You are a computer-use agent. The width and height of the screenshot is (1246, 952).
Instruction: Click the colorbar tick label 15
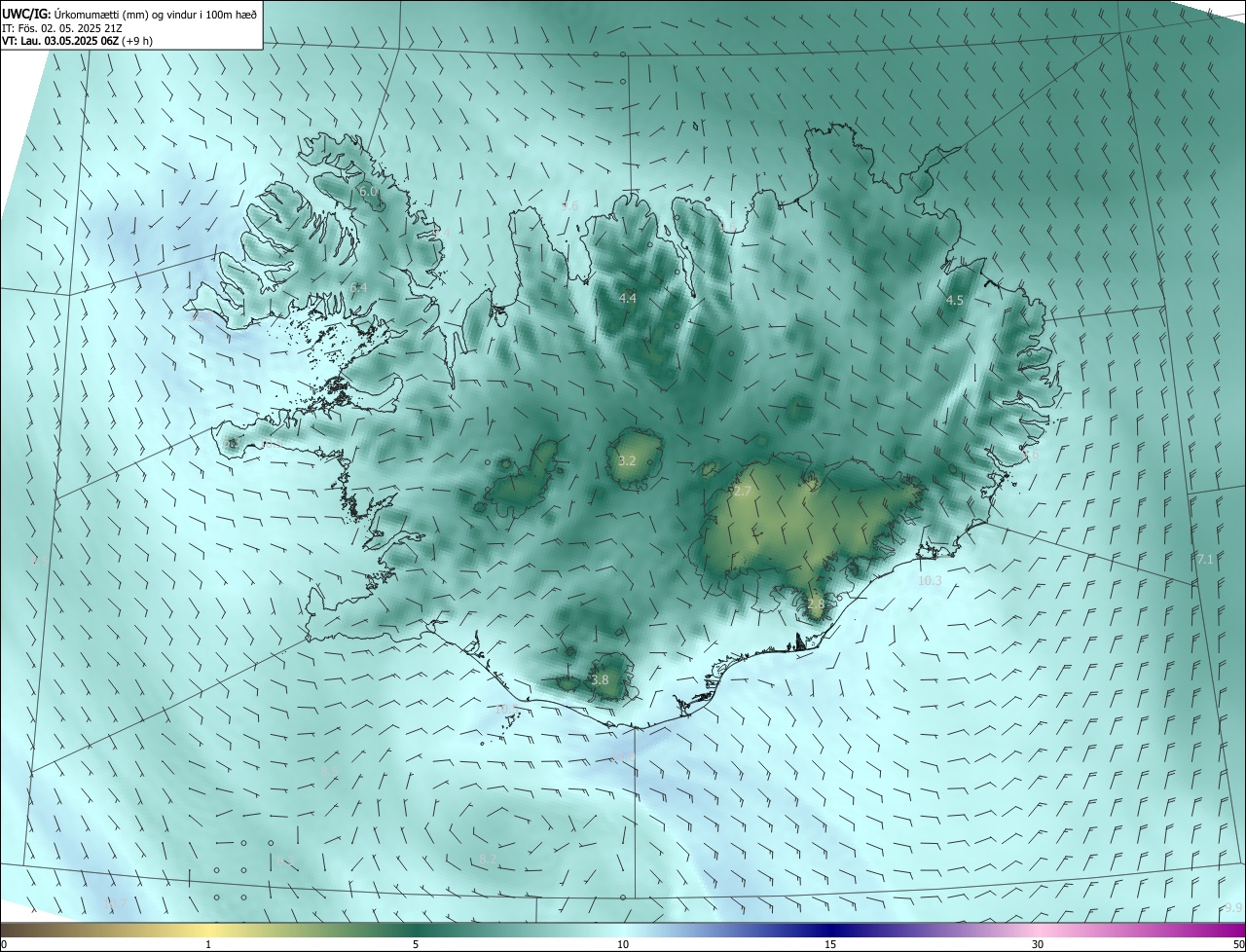pyautogui.click(x=830, y=944)
